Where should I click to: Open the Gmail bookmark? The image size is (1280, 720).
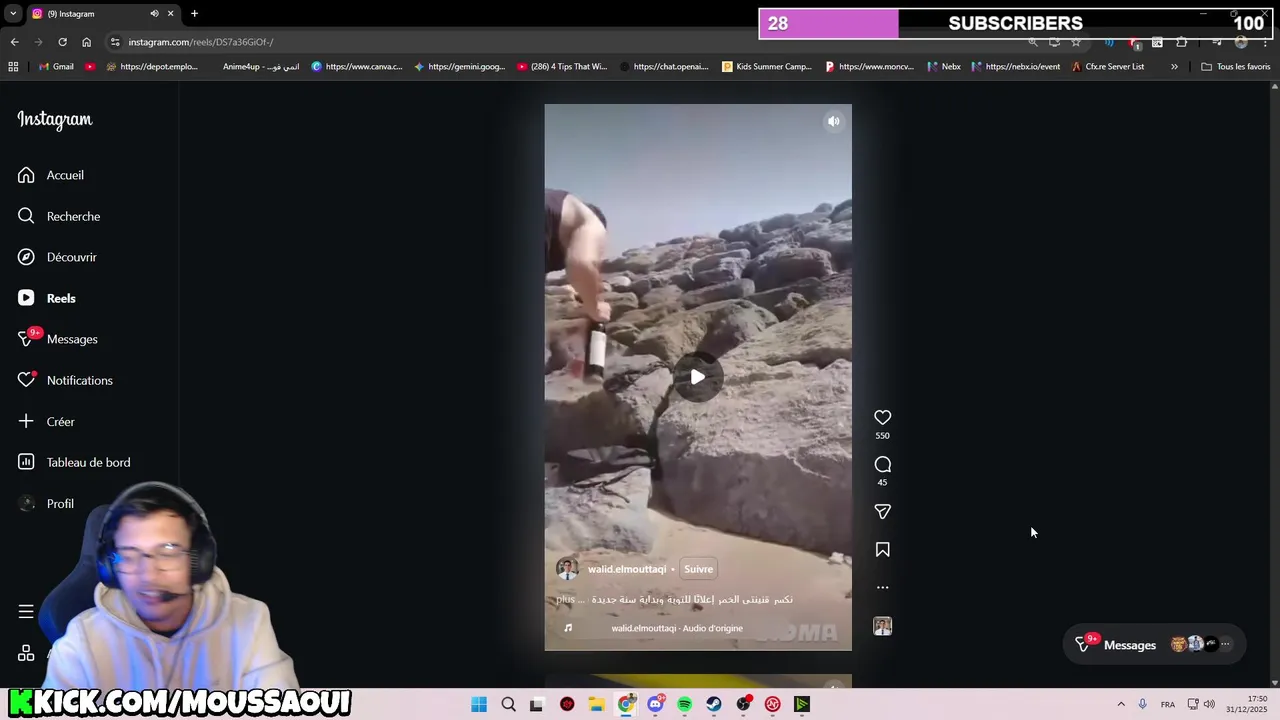pos(56,66)
